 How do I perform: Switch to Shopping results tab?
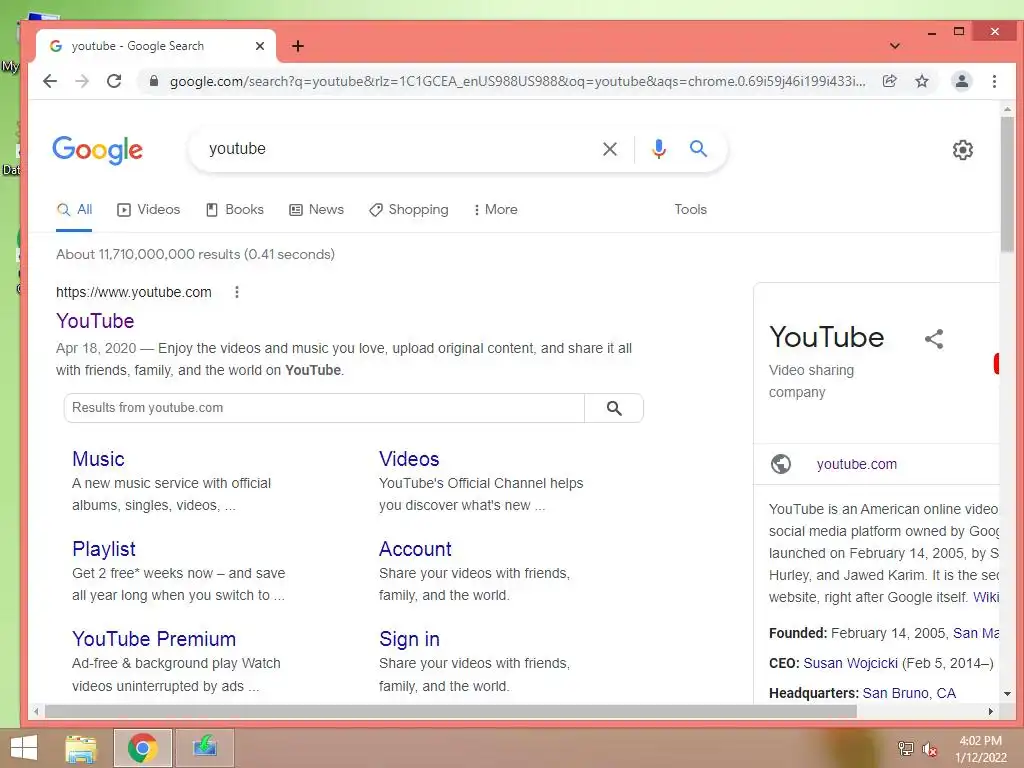[x=409, y=210]
